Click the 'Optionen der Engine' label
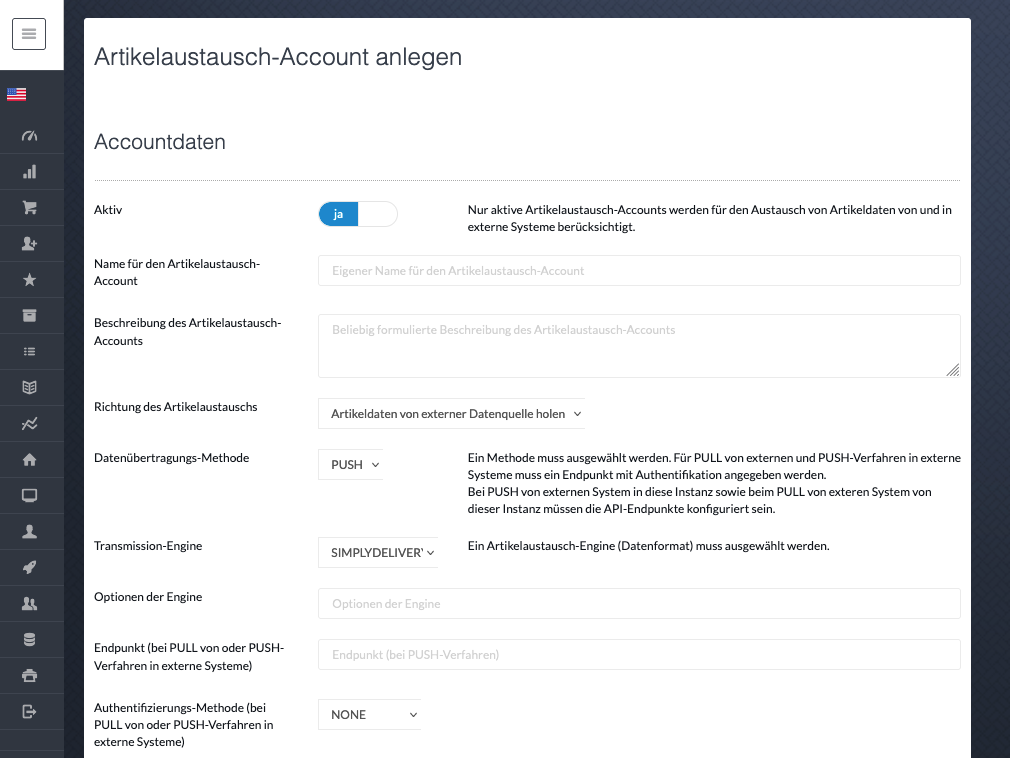The image size is (1010, 758). click(148, 597)
